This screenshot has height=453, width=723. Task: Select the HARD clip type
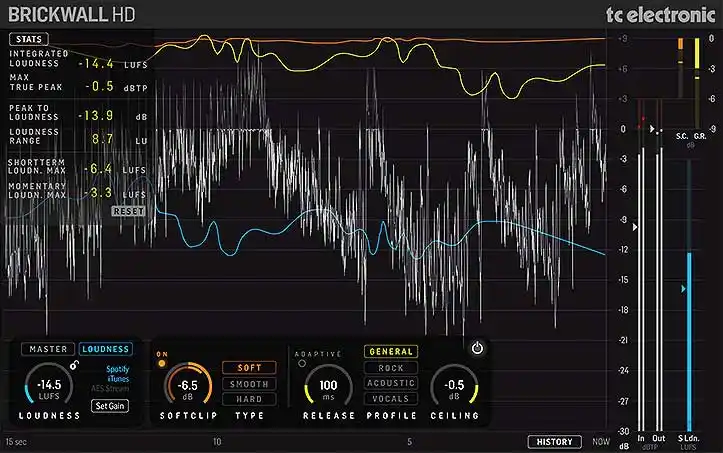pos(249,399)
